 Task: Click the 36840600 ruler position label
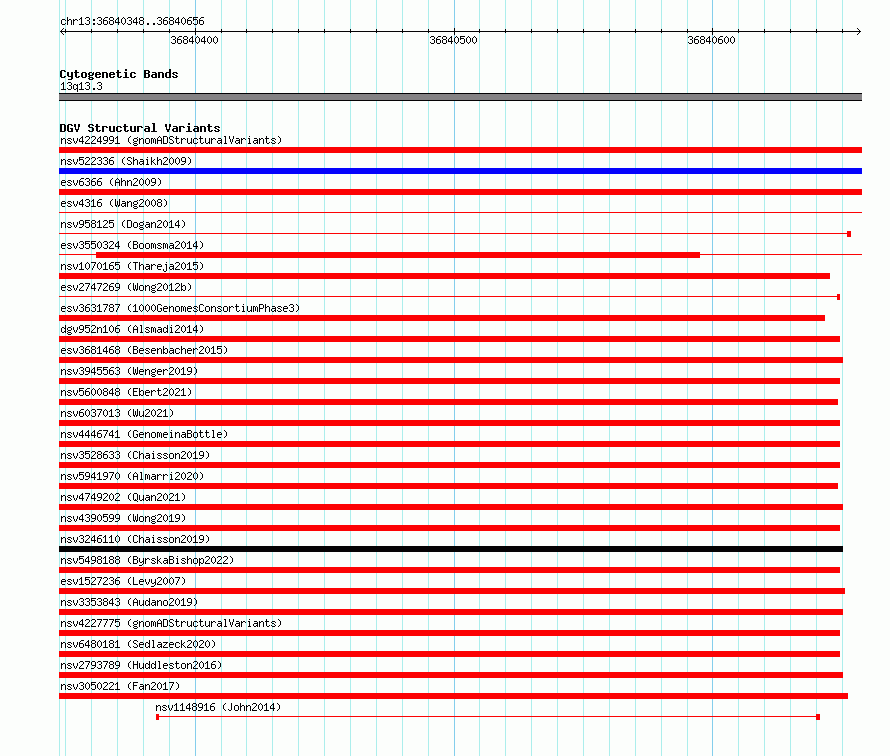[x=711, y=40]
